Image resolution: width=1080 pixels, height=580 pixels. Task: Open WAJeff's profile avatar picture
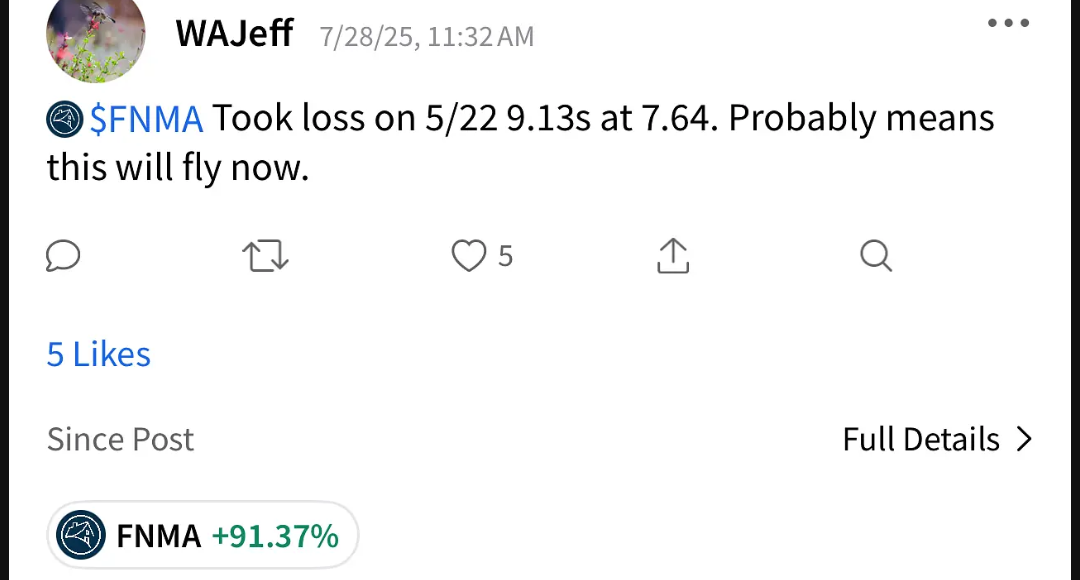[x=96, y=36]
